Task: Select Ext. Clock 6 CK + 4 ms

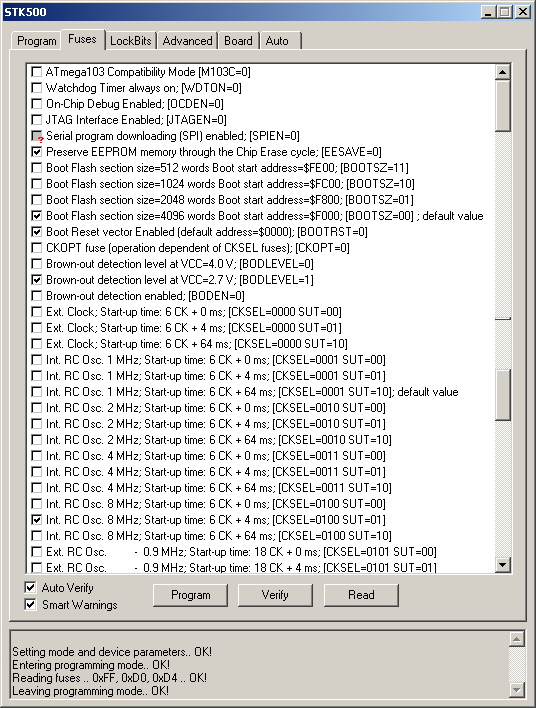Action: 36,328
